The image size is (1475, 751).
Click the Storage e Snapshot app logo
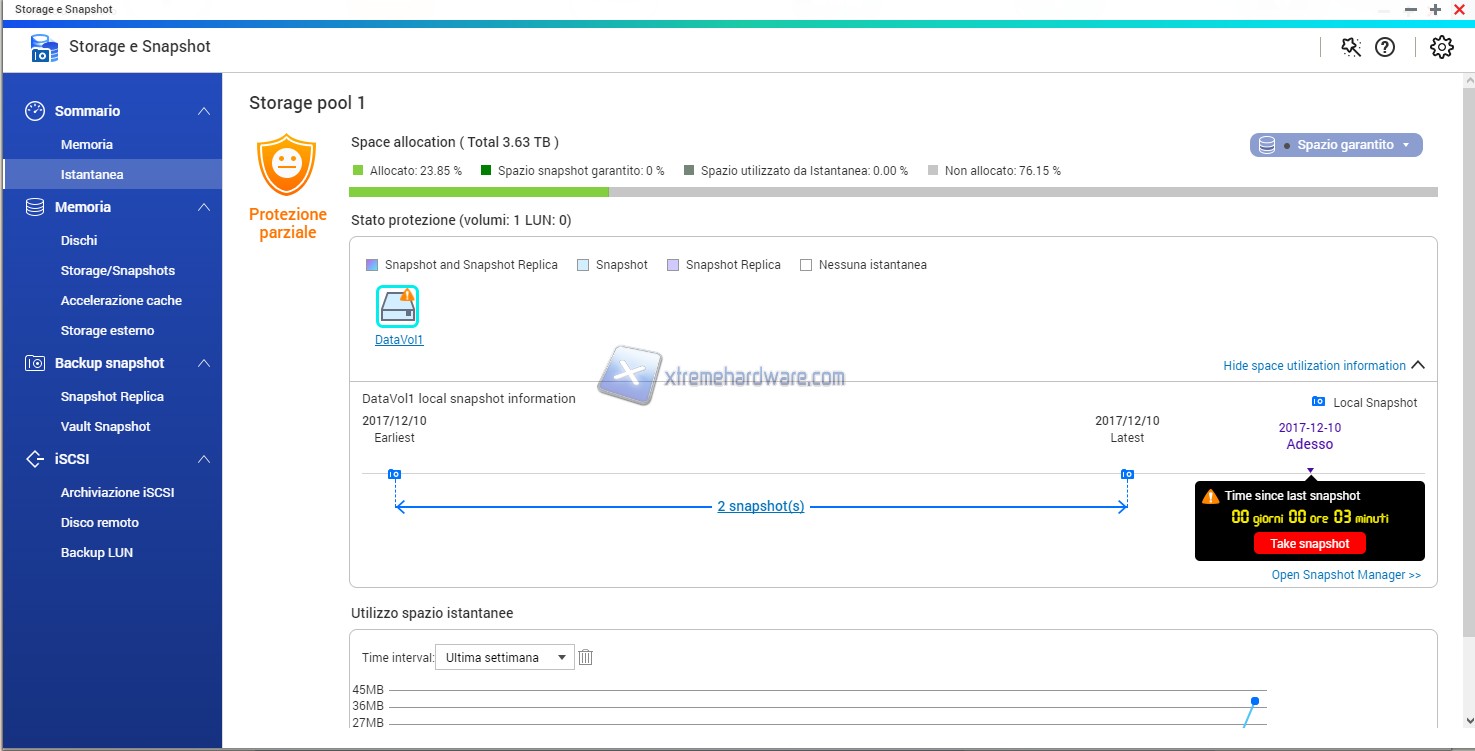coord(45,47)
